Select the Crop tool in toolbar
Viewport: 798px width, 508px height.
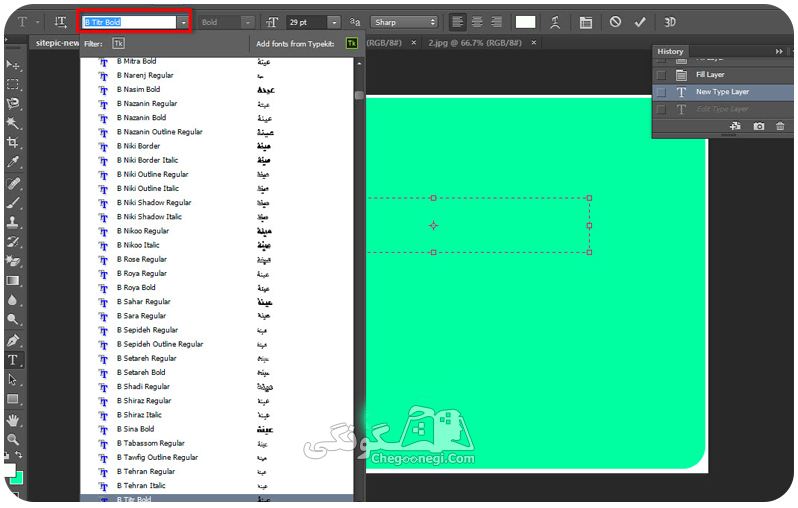(13, 143)
